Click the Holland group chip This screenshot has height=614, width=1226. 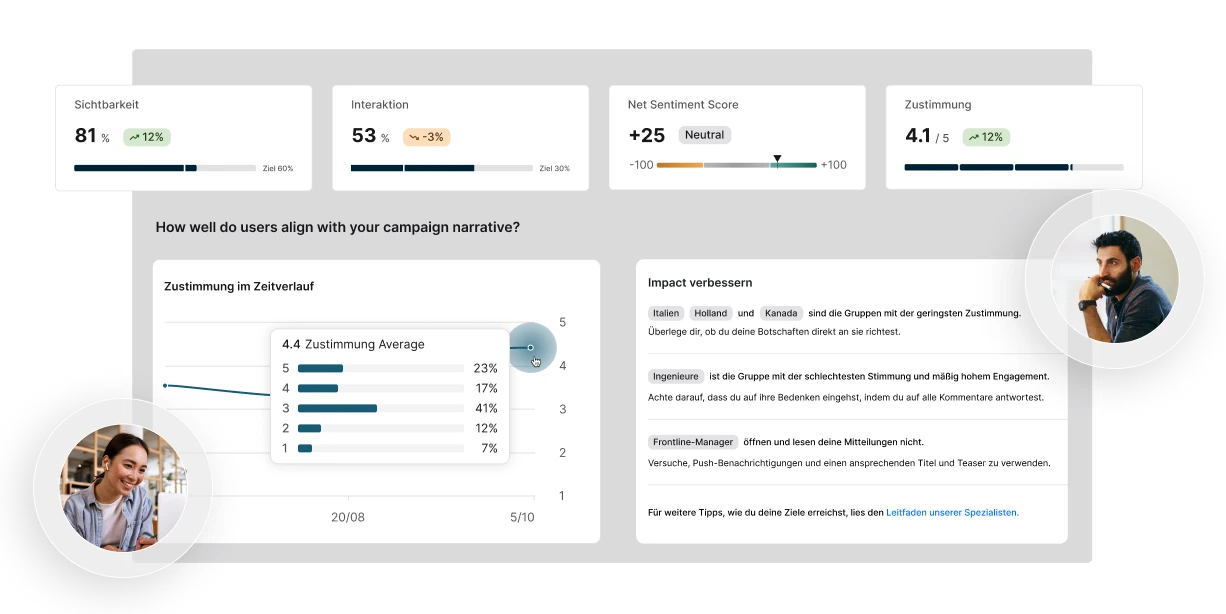[x=711, y=312]
